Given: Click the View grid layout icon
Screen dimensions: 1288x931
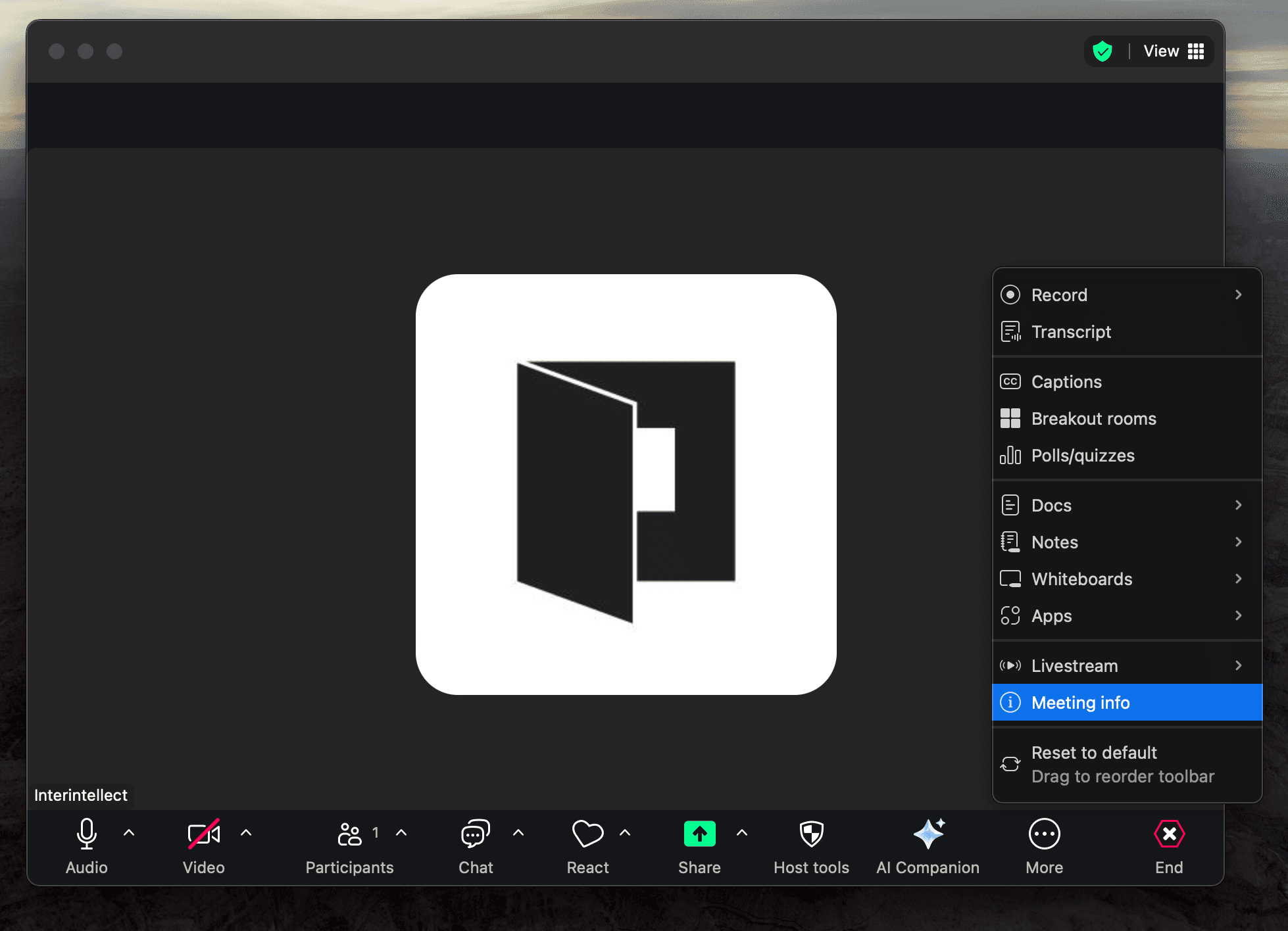Looking at the screenshot, I should coord(1196,51).
